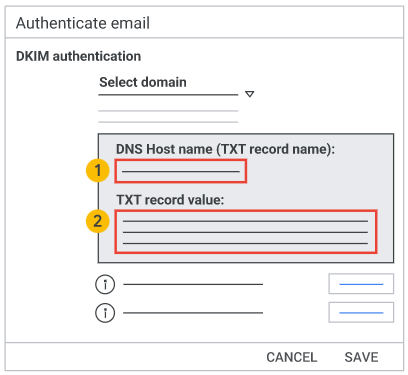Viewport: 408px width, 375px height.
Task: Click the lower info circle icon
Action: click(105, 313)
